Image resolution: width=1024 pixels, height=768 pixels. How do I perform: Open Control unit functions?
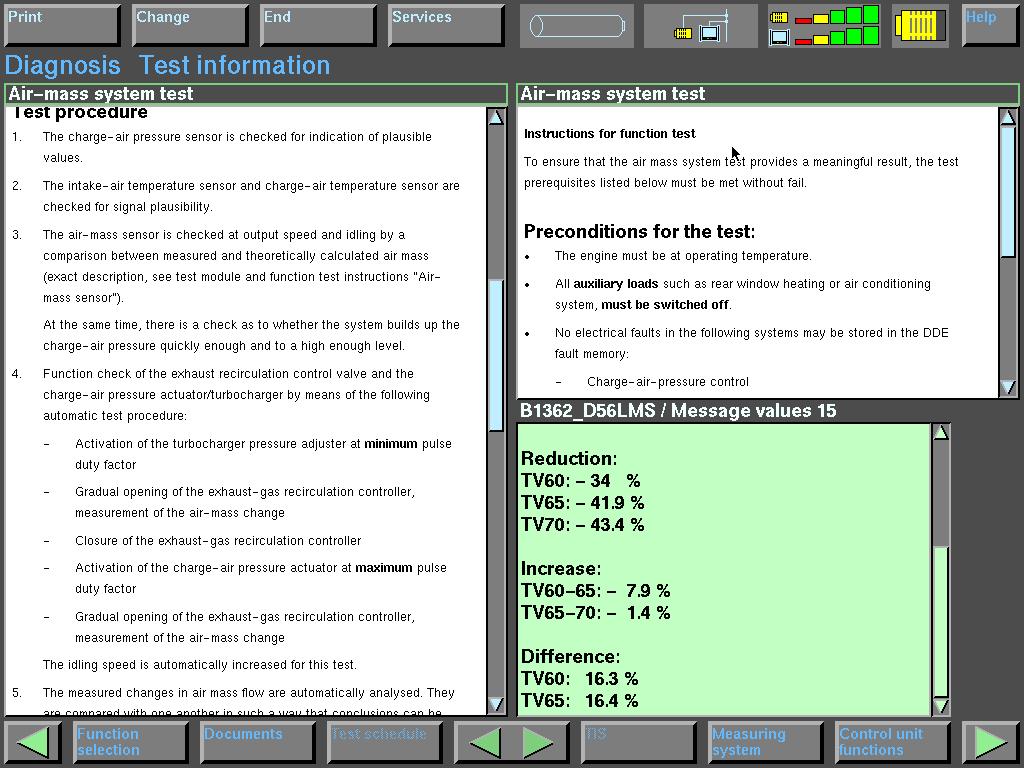pyautogui.click(x=892, y=741)
